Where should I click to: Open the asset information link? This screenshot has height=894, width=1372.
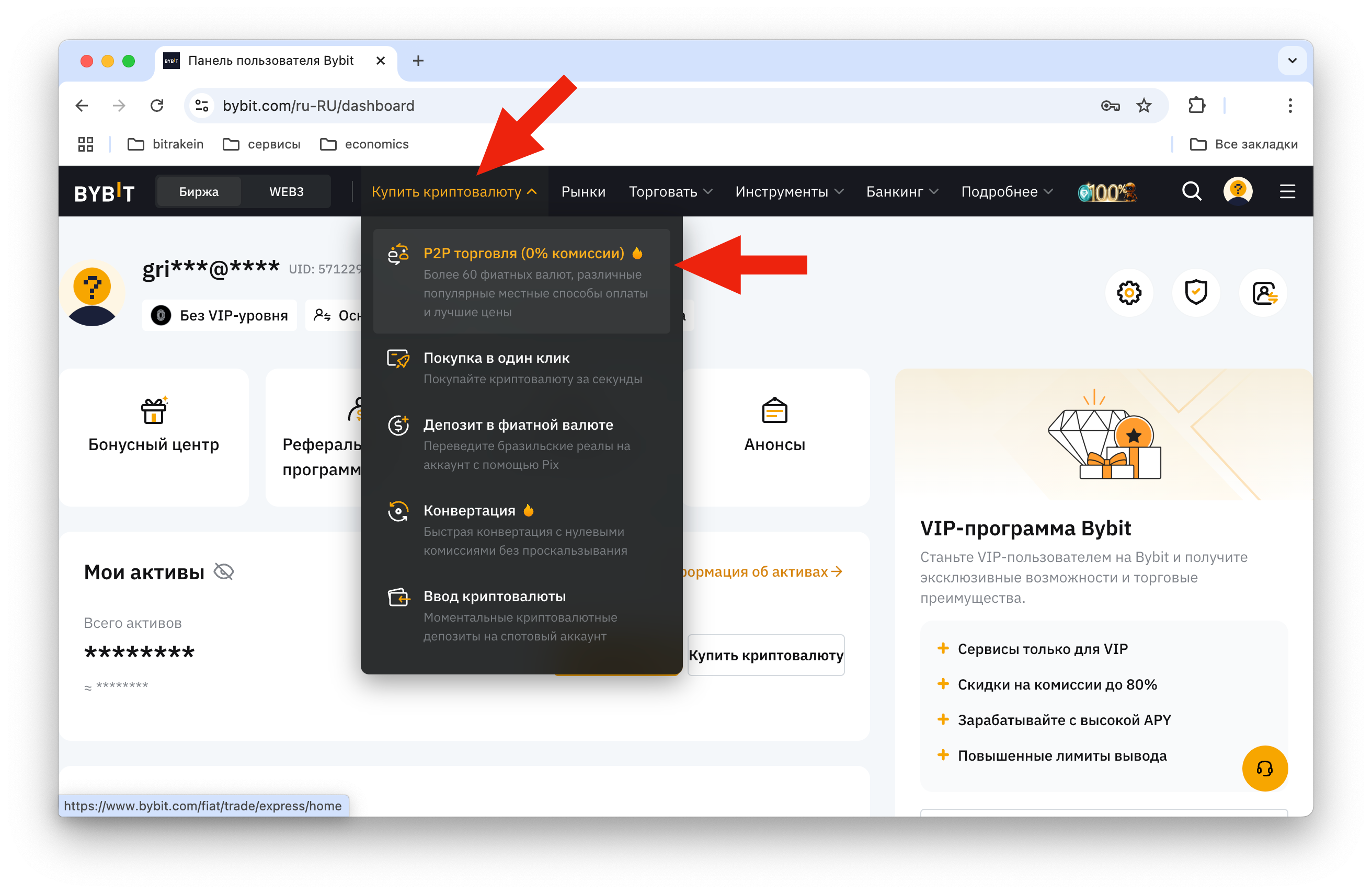coord(762,571)
